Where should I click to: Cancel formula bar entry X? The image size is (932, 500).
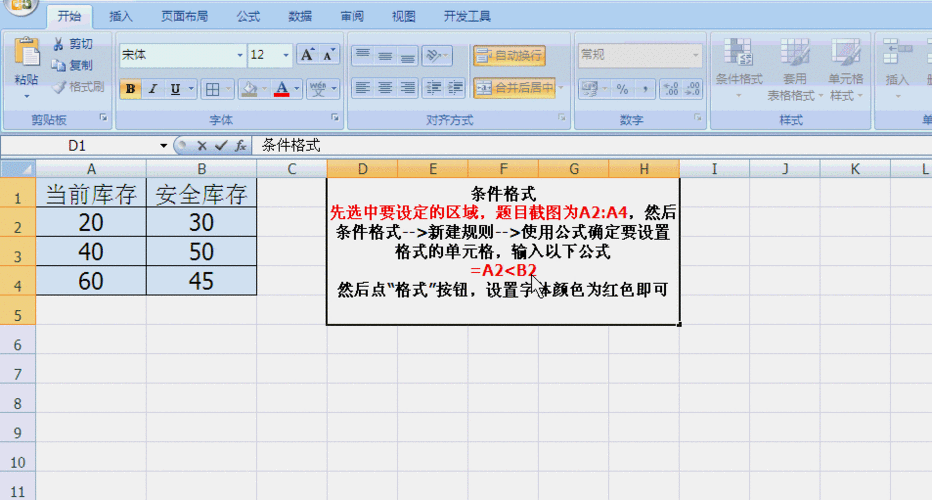202,146
